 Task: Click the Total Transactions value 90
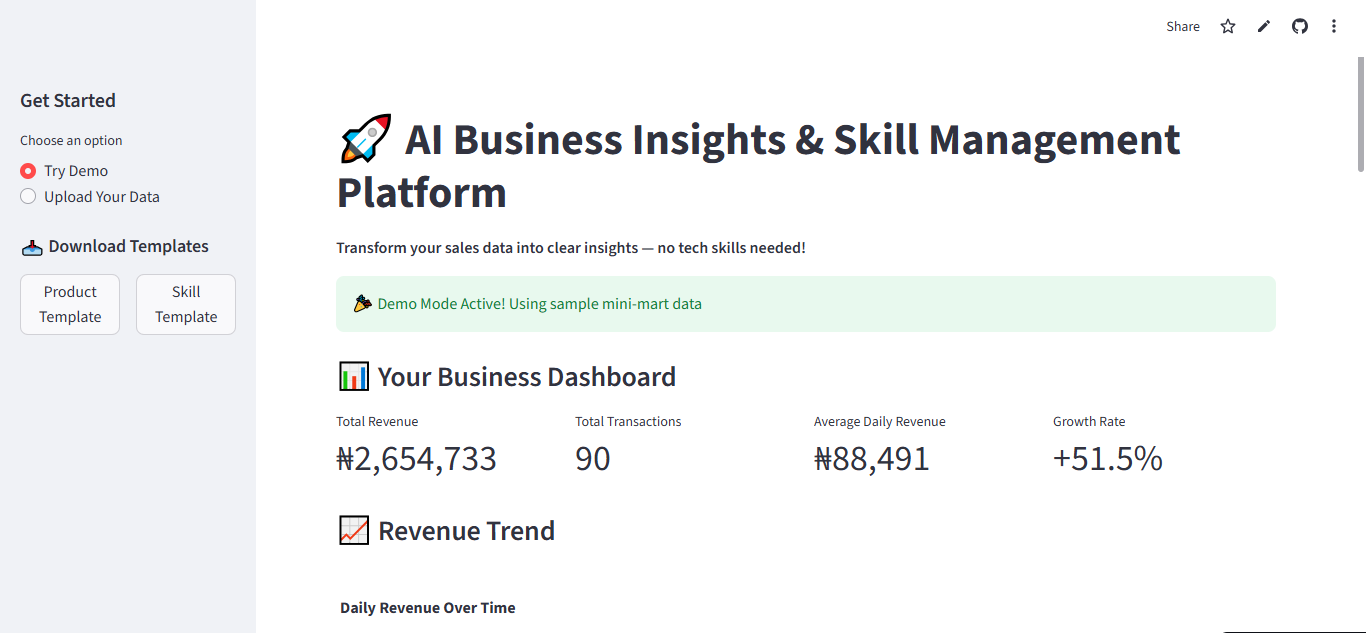pyautogui.click(x=593, y=458)
